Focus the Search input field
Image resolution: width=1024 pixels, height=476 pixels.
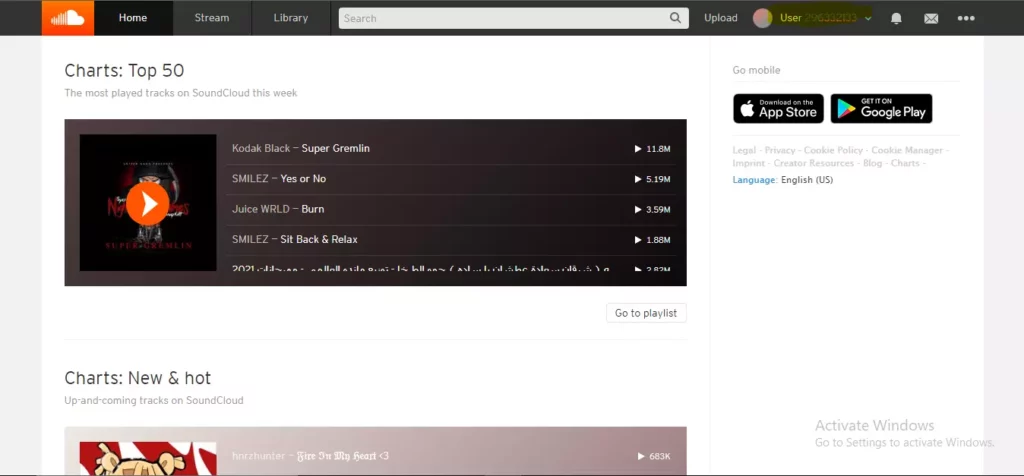(513, 18)
